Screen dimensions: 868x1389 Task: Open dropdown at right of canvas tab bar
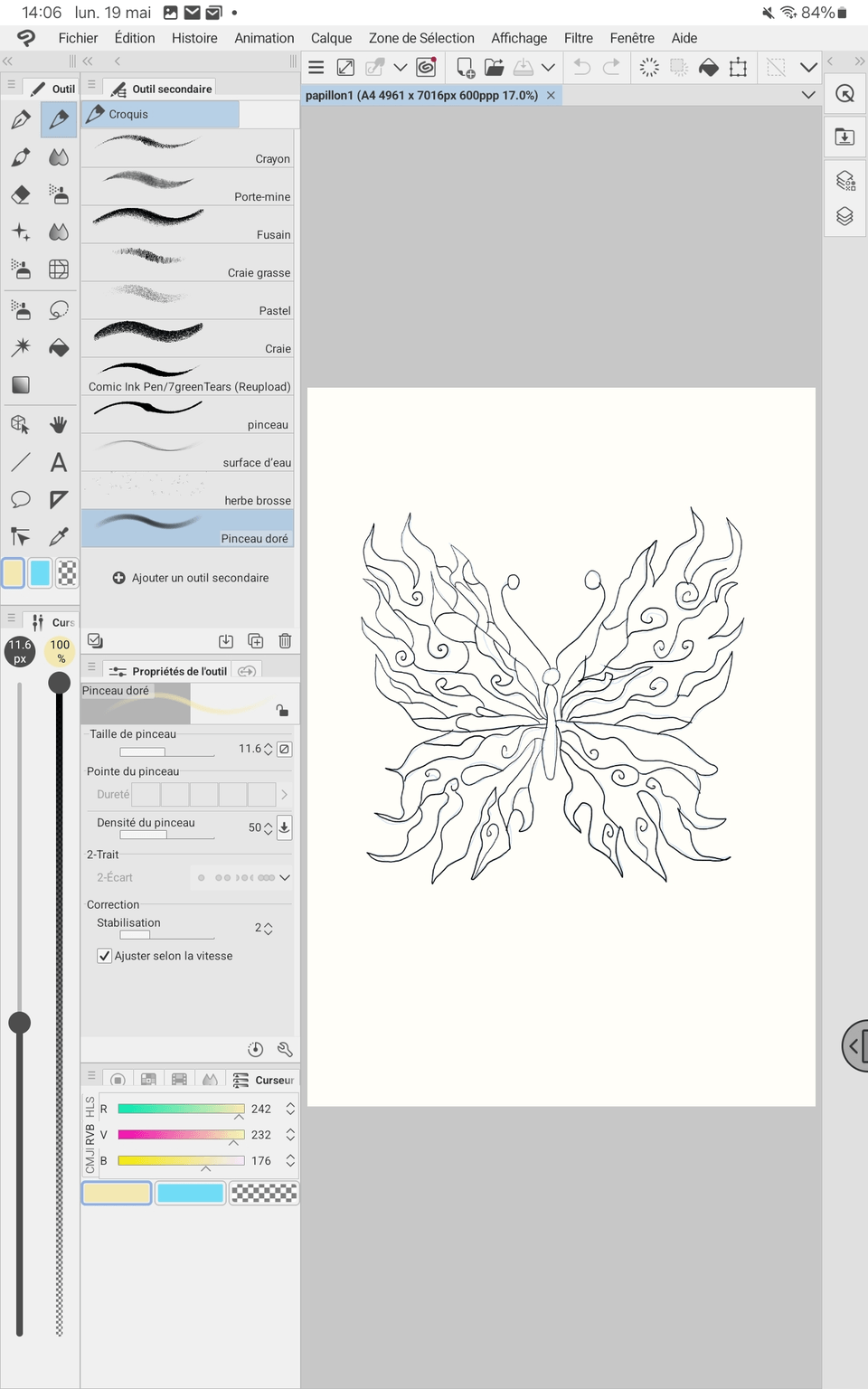(808, 95)
